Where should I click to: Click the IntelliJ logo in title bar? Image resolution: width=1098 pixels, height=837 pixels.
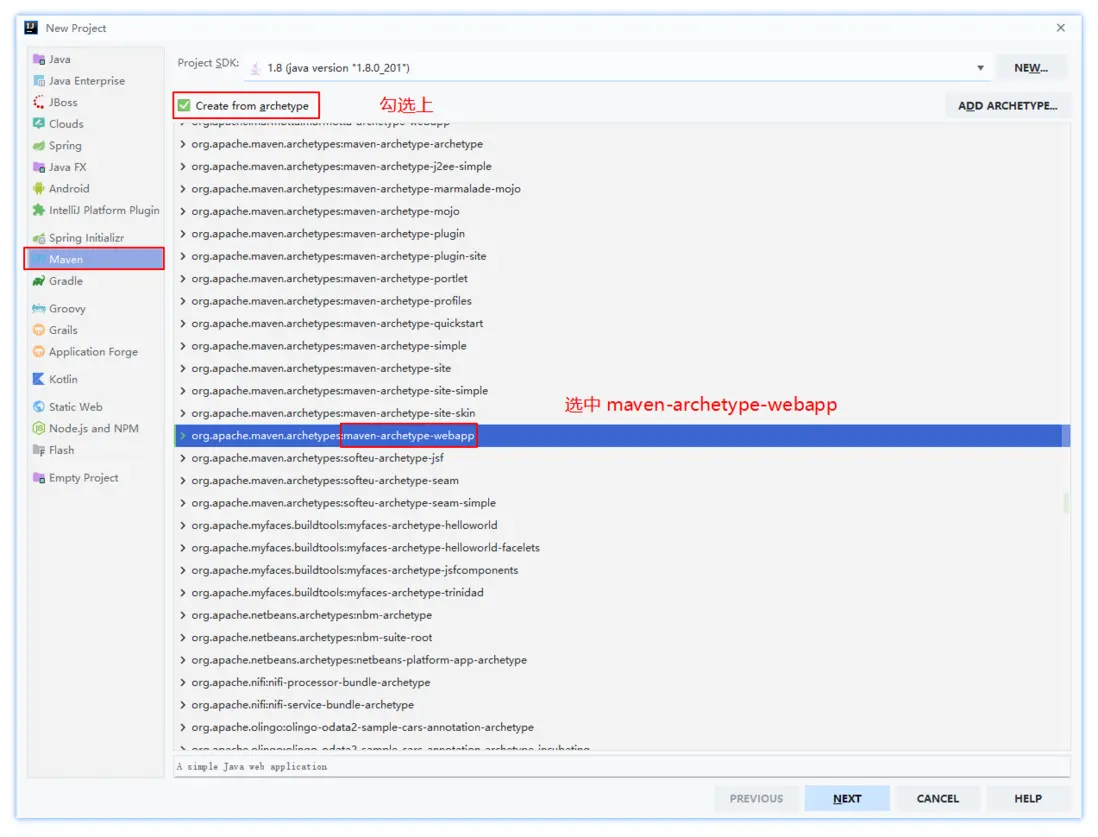pos(31,28)
